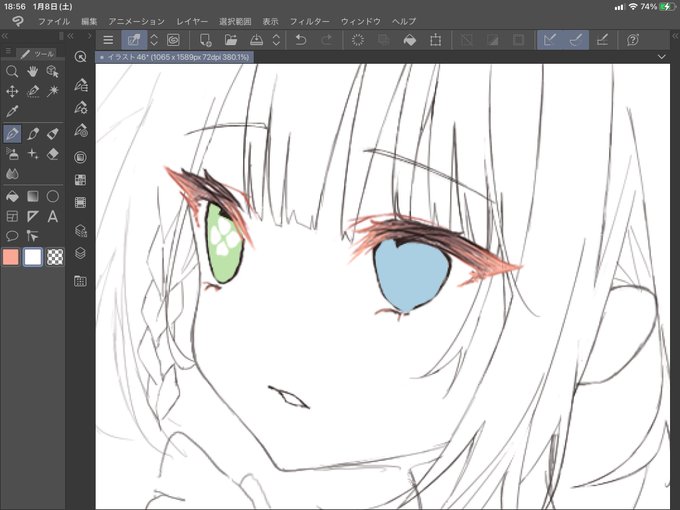Select the transparent color swatch
This screenshot has width=680, height=510.
[55, 257]
